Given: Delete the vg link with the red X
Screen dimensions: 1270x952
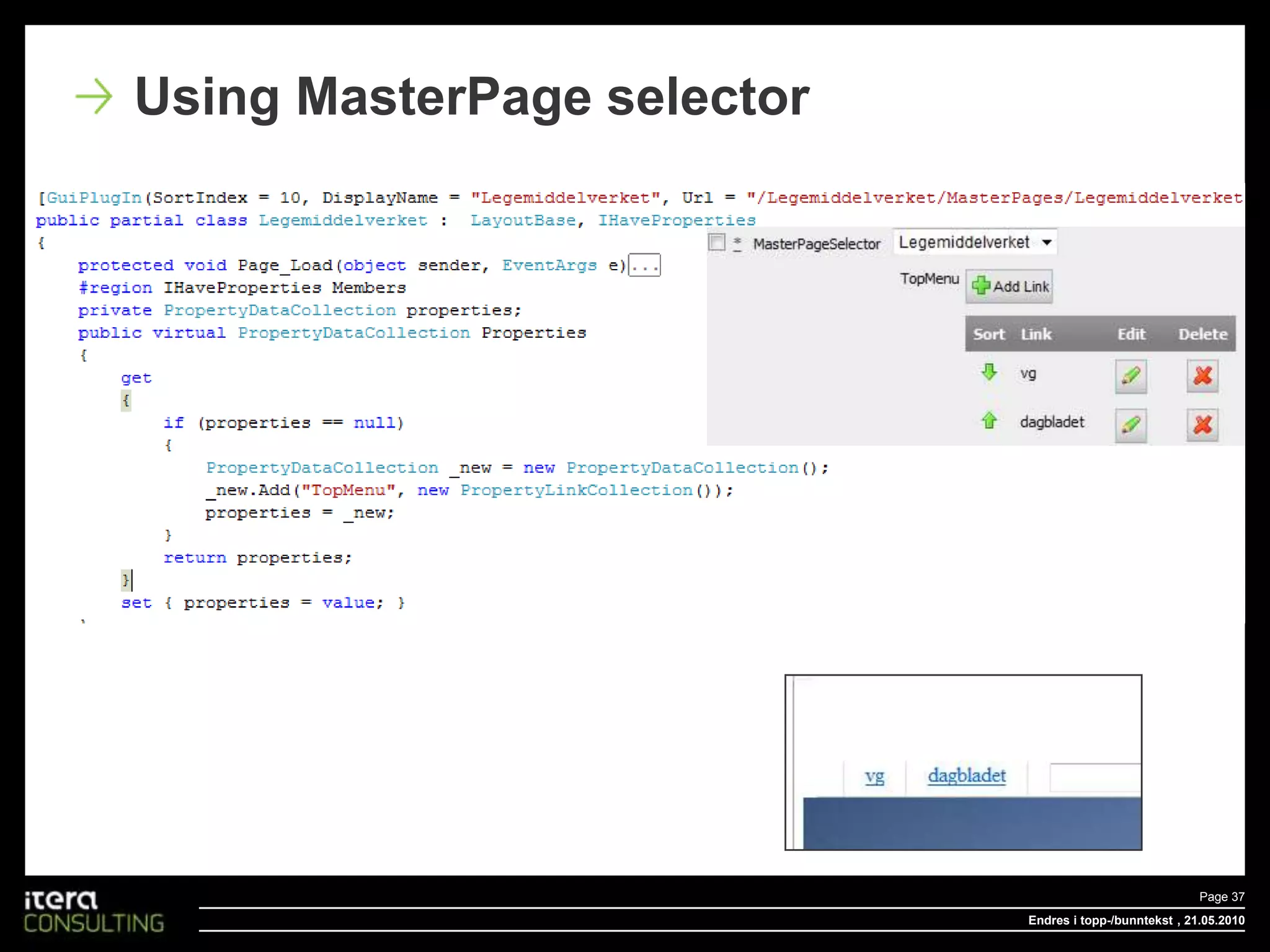Looking at the screenshot, I should point(1202,376).
